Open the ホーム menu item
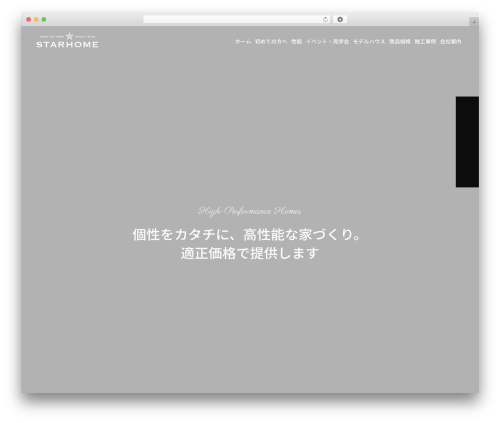Screen dimensions: 500x423 243,42
